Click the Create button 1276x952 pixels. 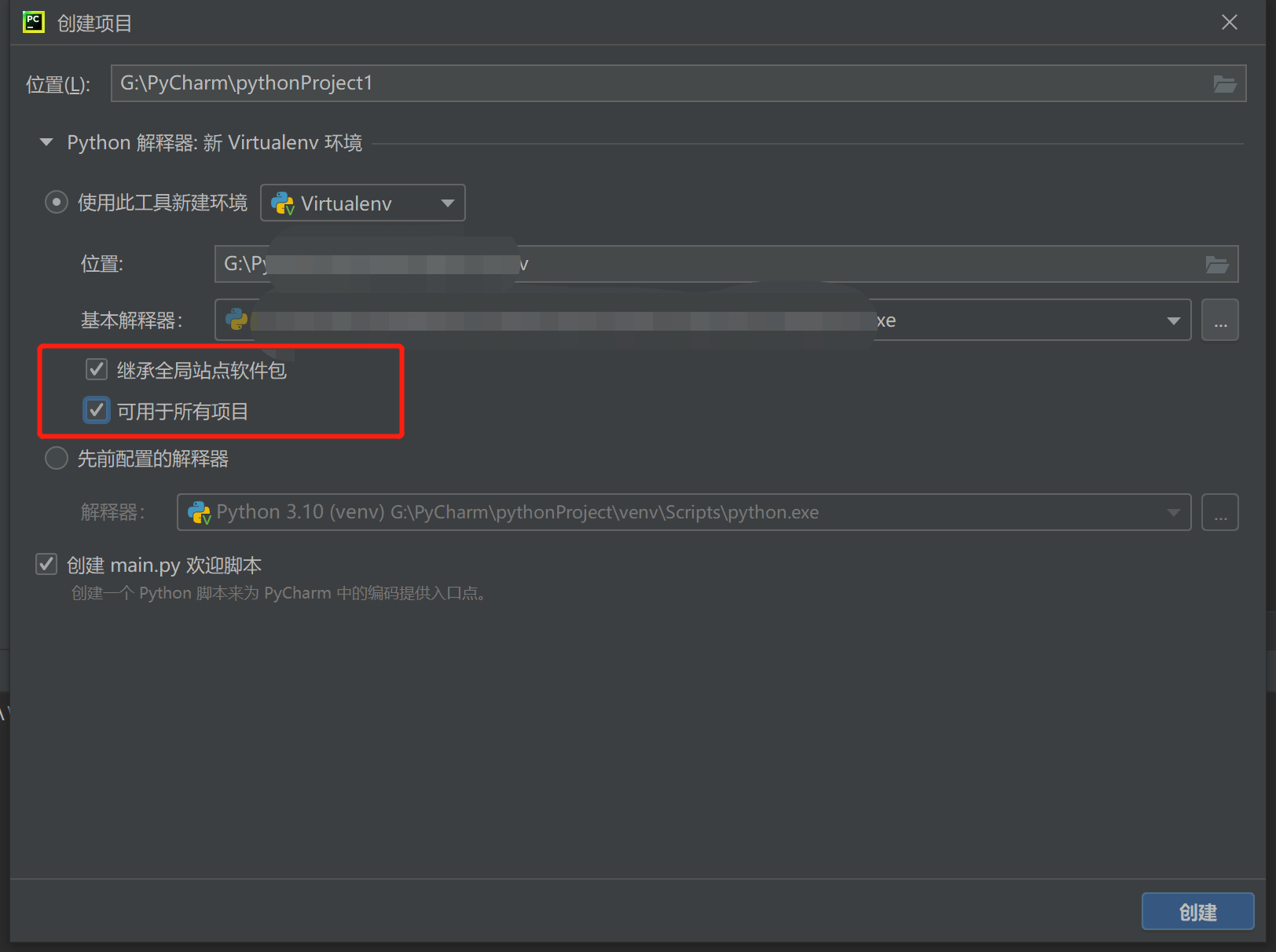pos(1197,911)
